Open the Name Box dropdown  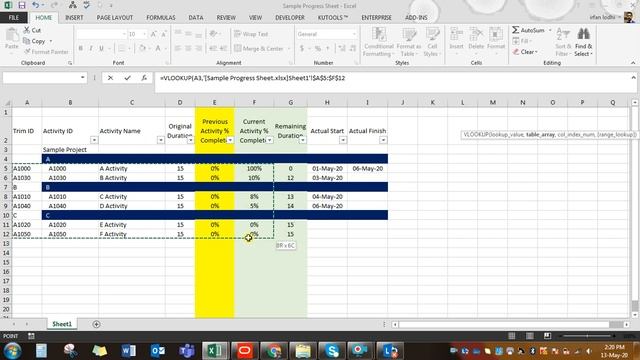coord(82,78)
